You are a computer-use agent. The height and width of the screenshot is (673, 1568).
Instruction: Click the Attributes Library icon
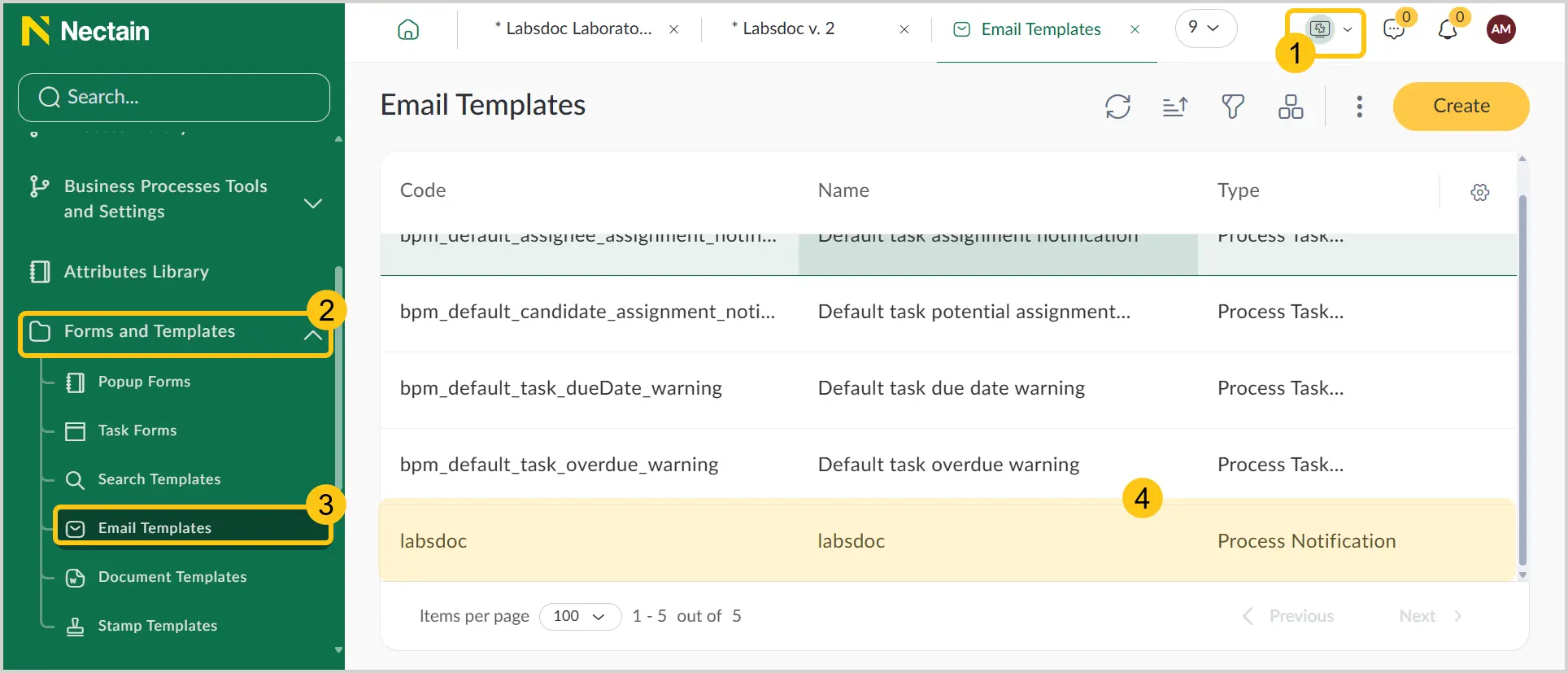pos(39,272)
